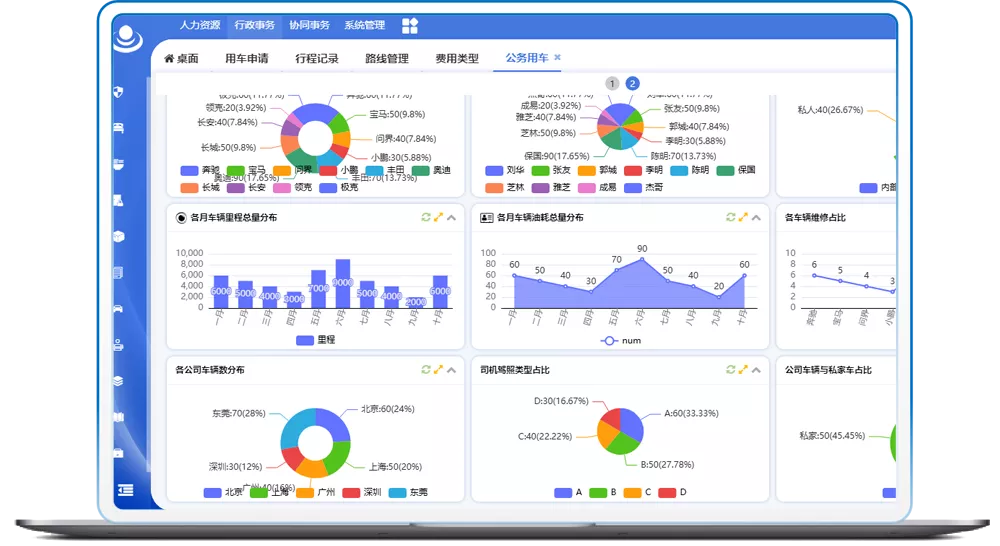This screenshot has width=1000, height=546.
Task: Toggle license type B legend
Action: (x=603, y=492)
